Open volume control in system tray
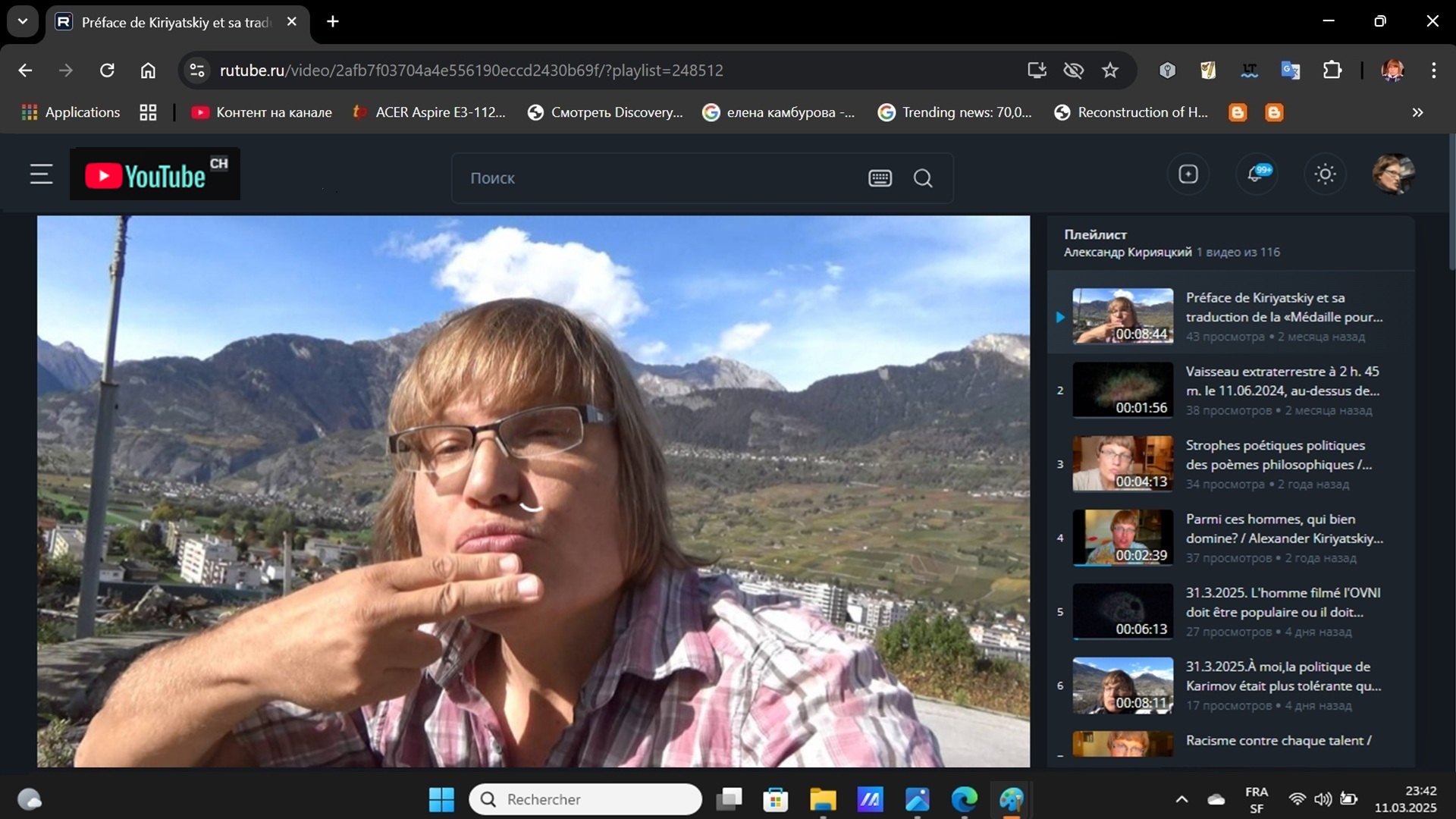 1323,799
